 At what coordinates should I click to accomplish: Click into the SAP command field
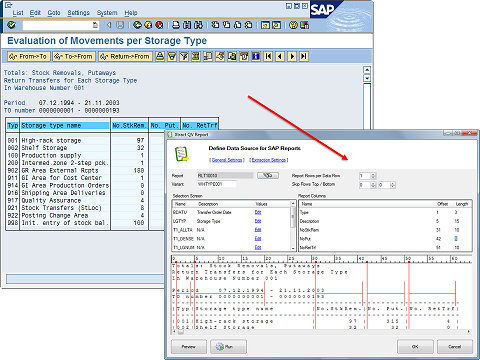tap(57, 25)
